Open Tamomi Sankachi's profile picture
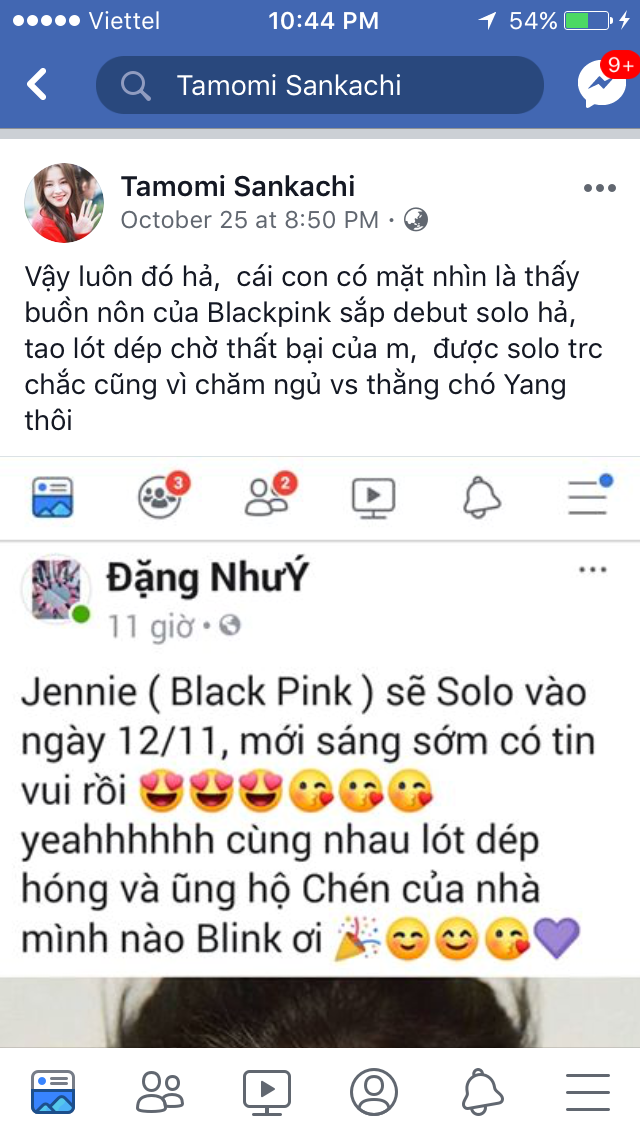This screenshot has width=640, height=1136. (64, 202)
